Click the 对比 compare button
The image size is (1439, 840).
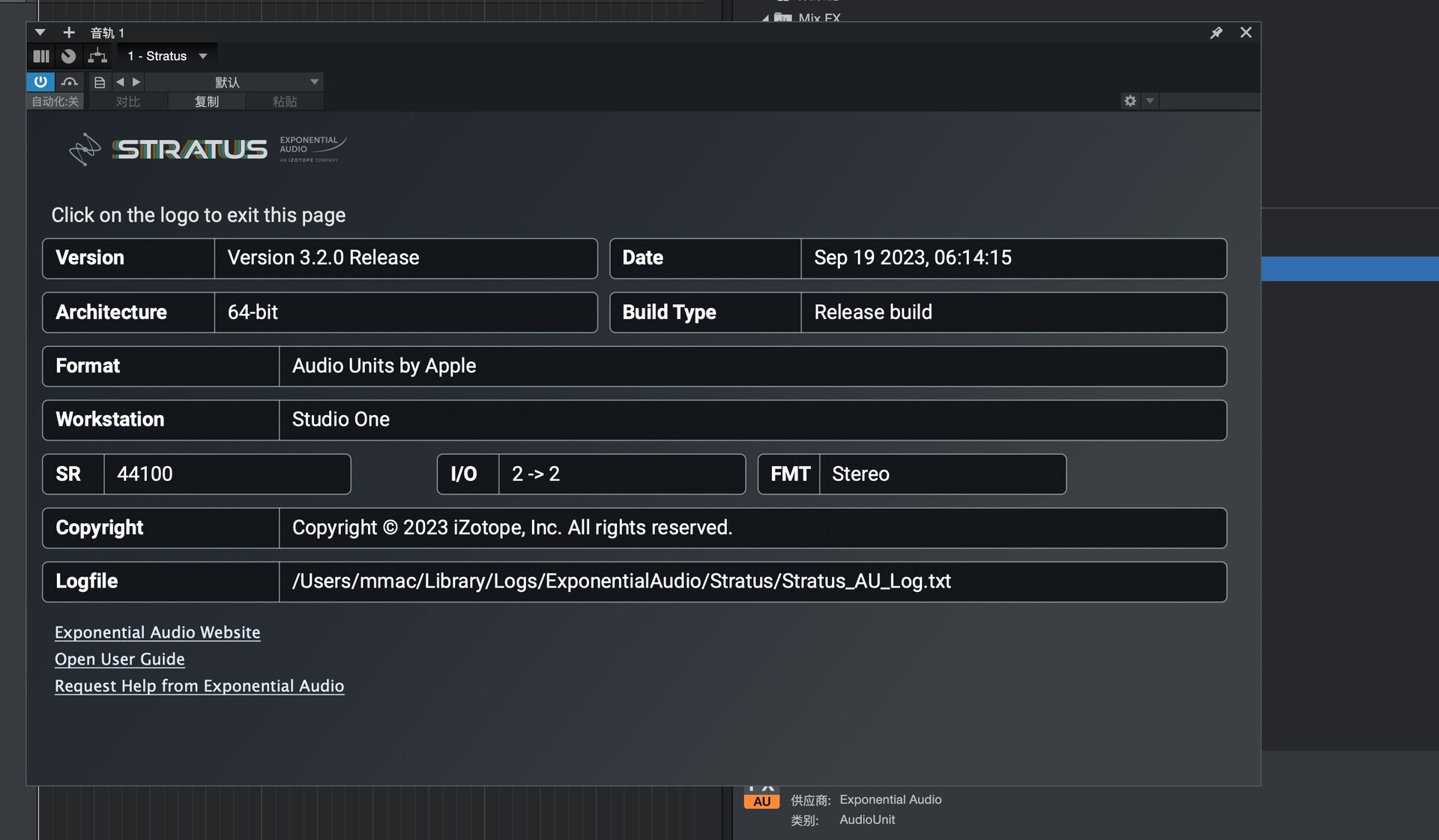[x=128, y=101]
